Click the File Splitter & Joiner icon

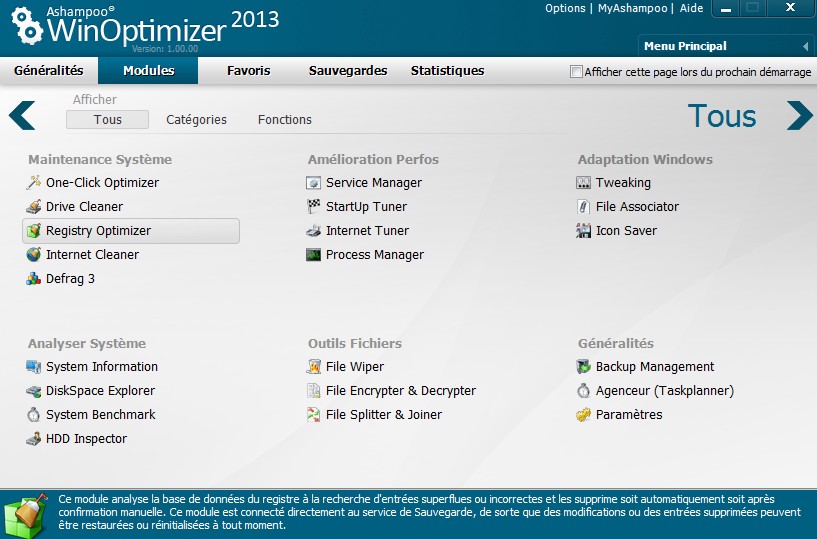click(x=313, y=414)
